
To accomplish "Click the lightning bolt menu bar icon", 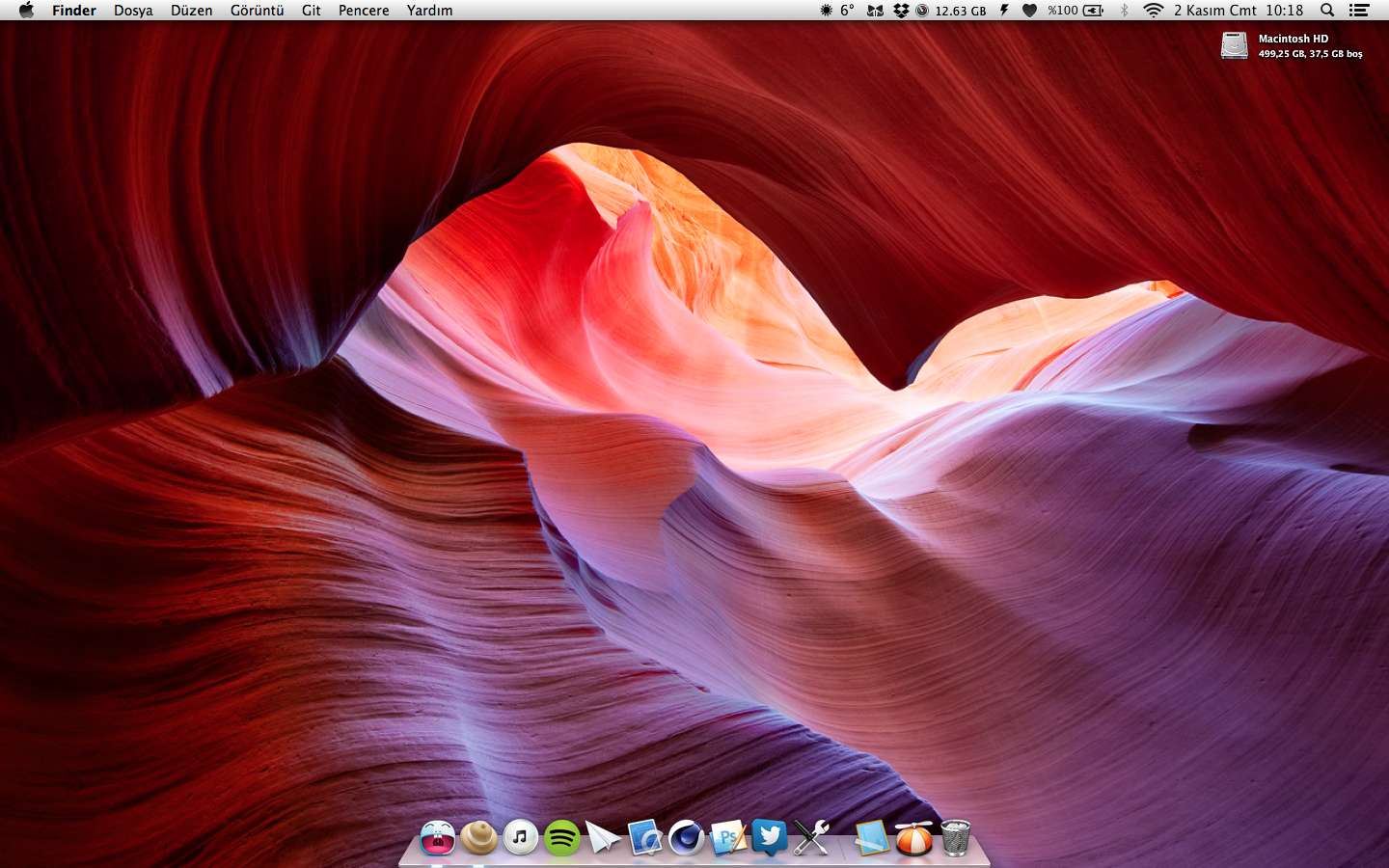I will (x=1004, y=11).
